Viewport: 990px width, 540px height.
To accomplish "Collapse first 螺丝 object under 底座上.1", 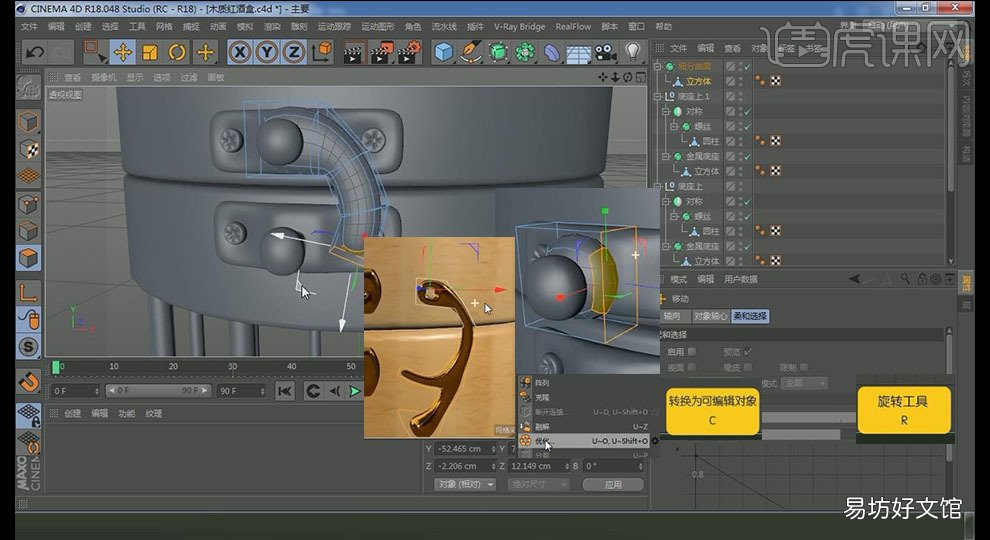I will [674, 126].
